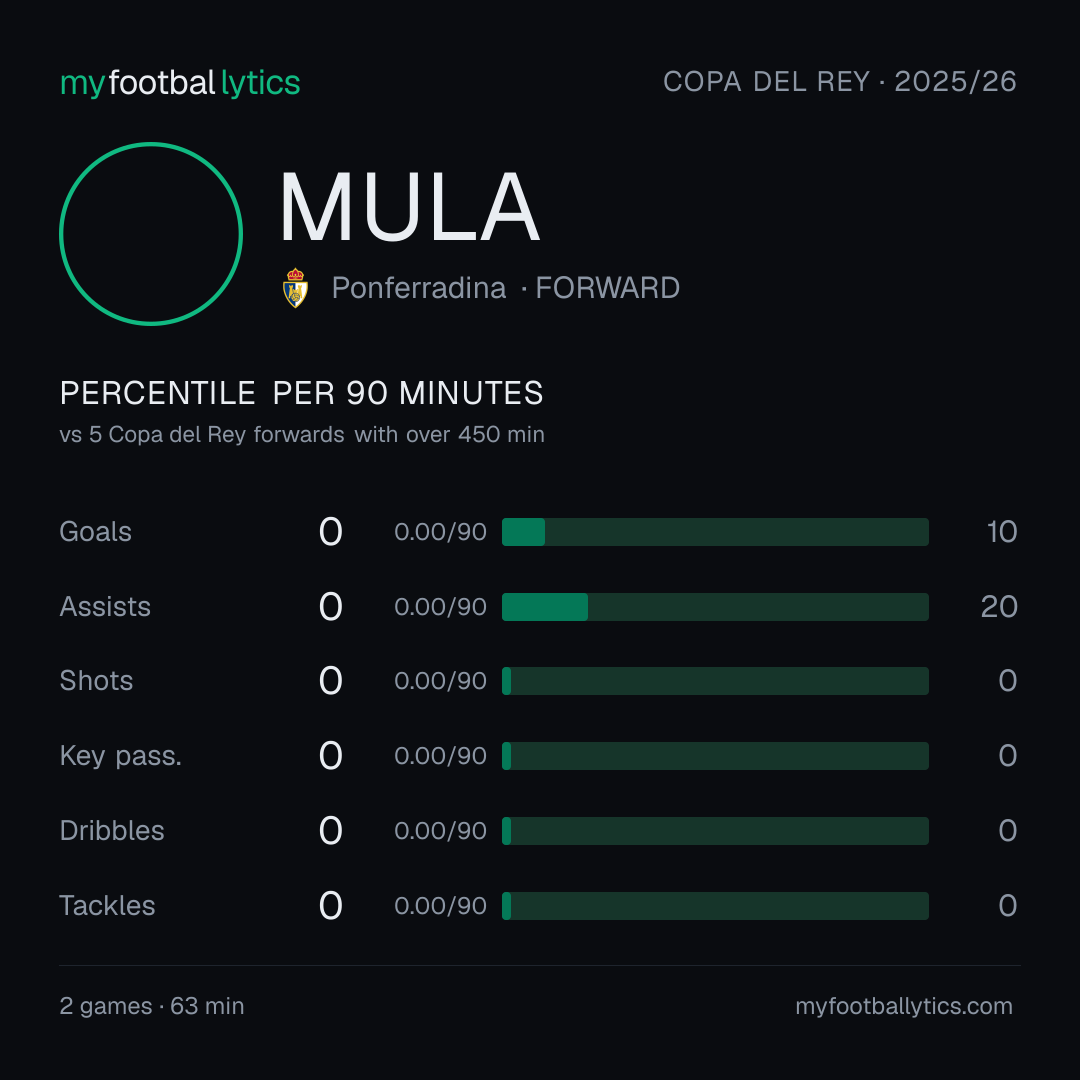Click the Ponferradina team name

coord(419,288)
